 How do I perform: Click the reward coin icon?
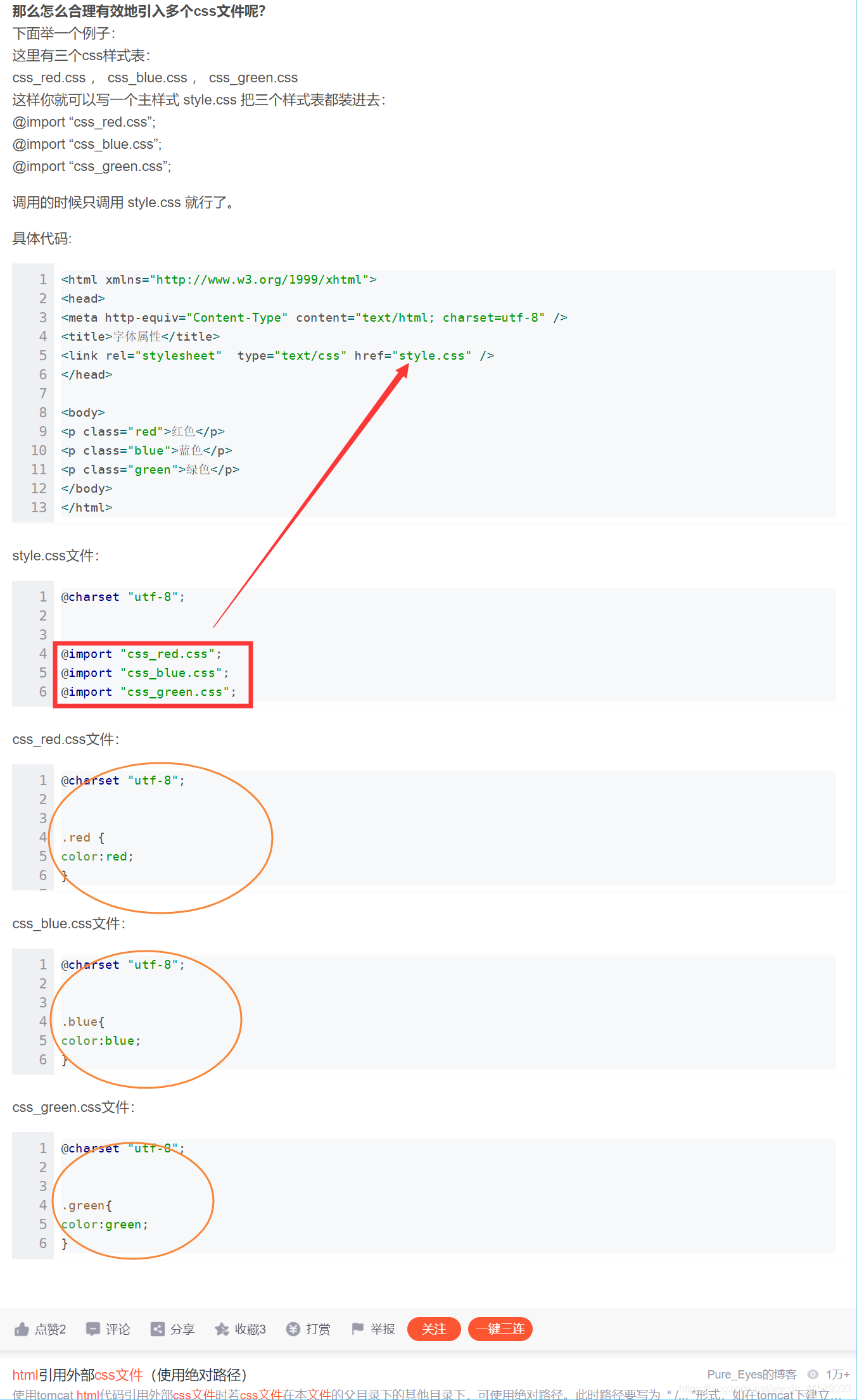[x=293, y=1328]
